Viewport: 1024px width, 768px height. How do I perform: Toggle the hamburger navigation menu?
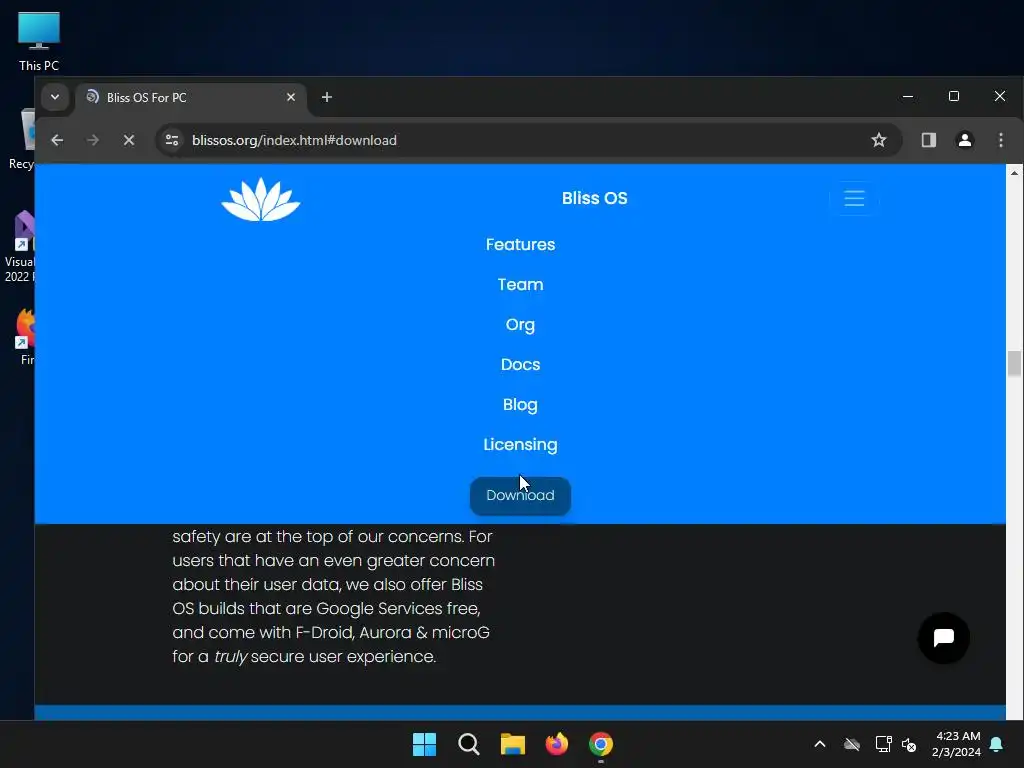click(x=854, y=199)
